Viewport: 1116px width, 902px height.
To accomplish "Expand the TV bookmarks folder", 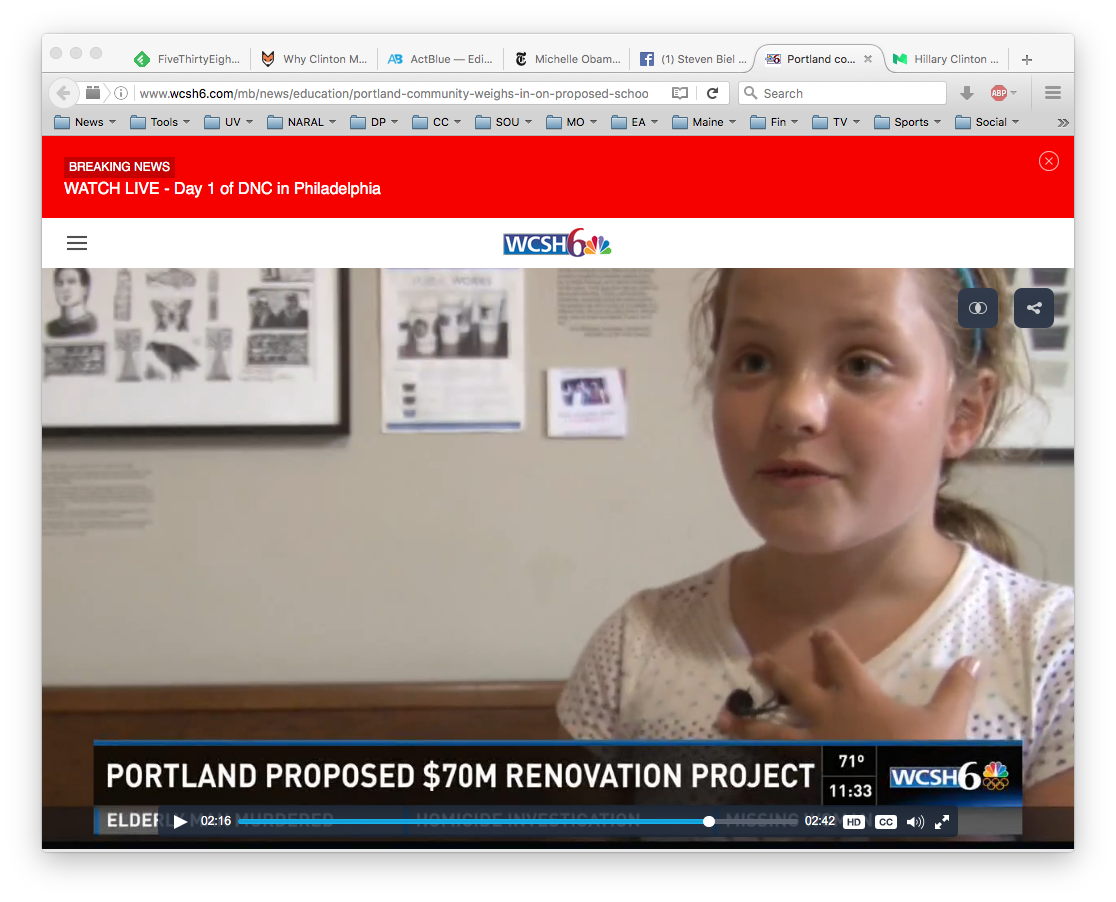I will click(x=836, y=122).
